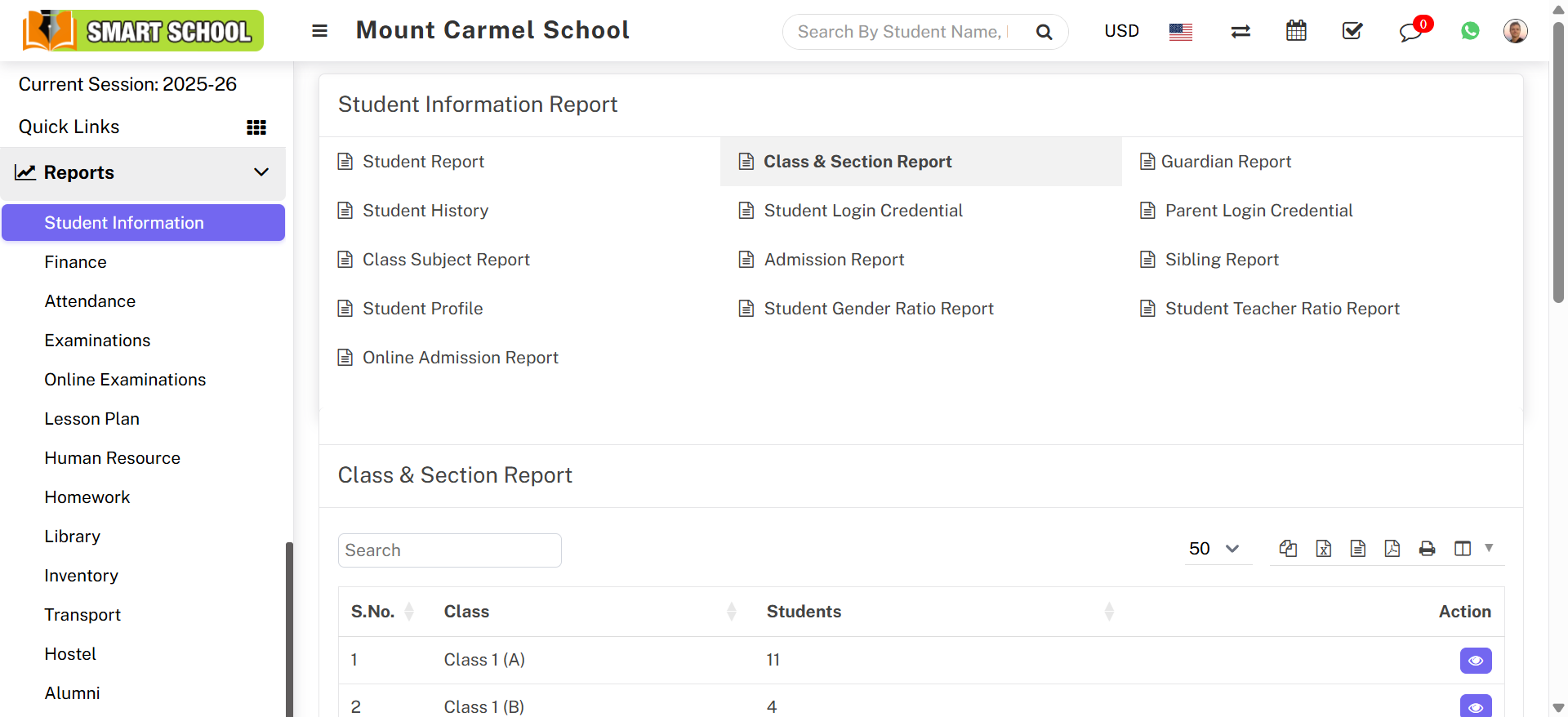Open the Guardian Report link
This screenshot has width=1568, height=717.
pyautogui.click(x=1226, y=162)
